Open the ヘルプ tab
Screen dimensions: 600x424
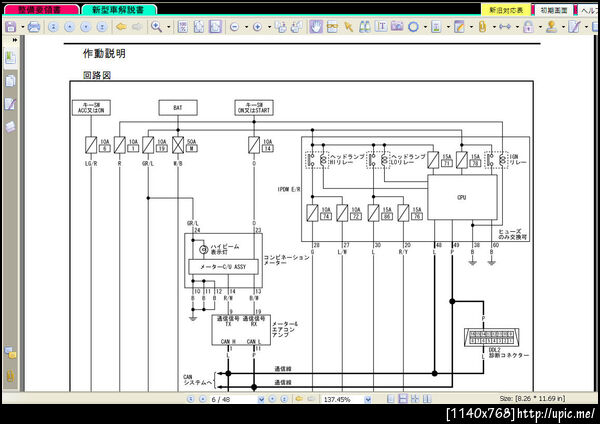pos(589,10)
